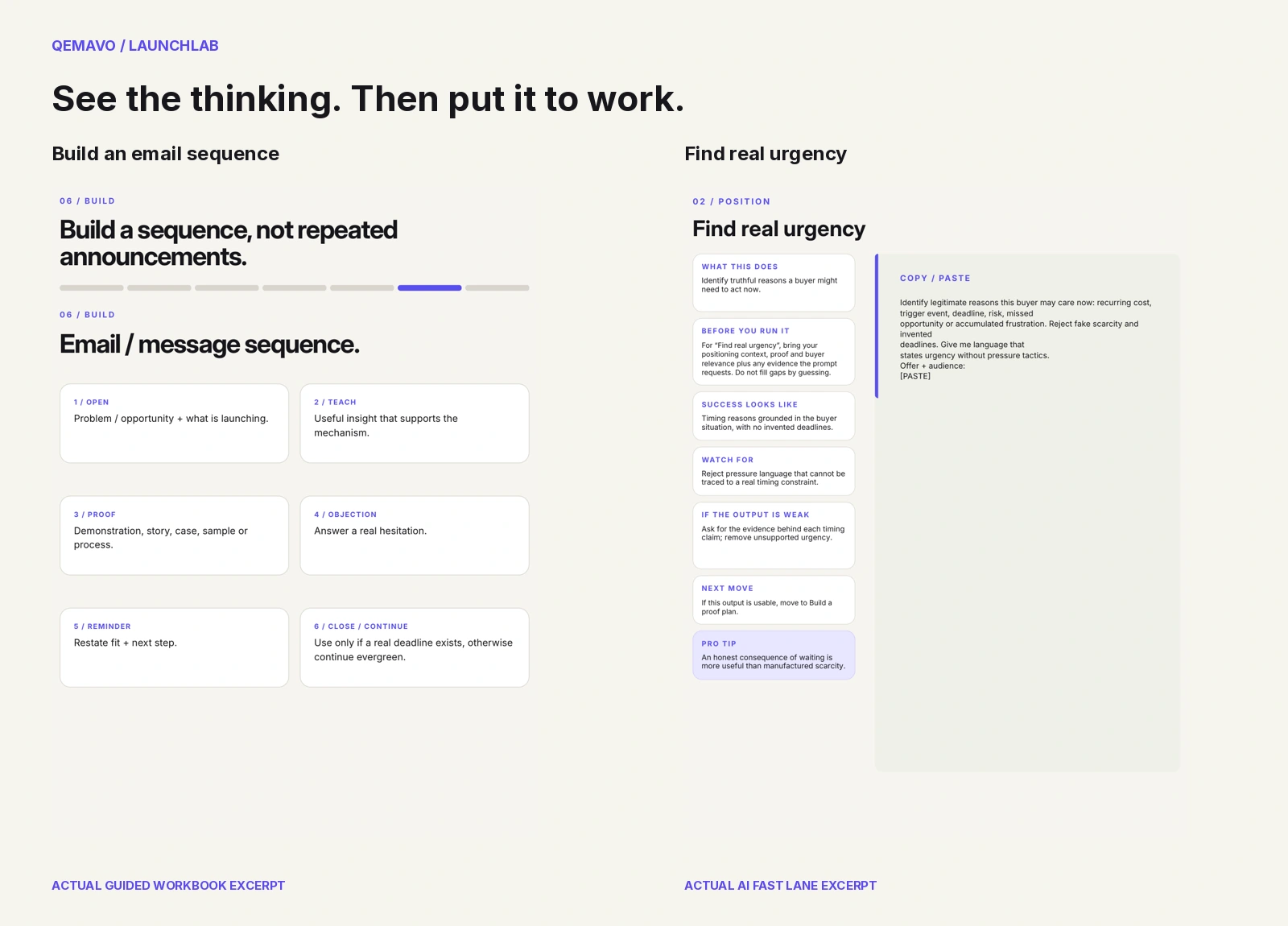The width and height of the screenshot is (1288, 926).
Task: Open the highlighted 'PRO TIP' card
Action: pos(774,655)
